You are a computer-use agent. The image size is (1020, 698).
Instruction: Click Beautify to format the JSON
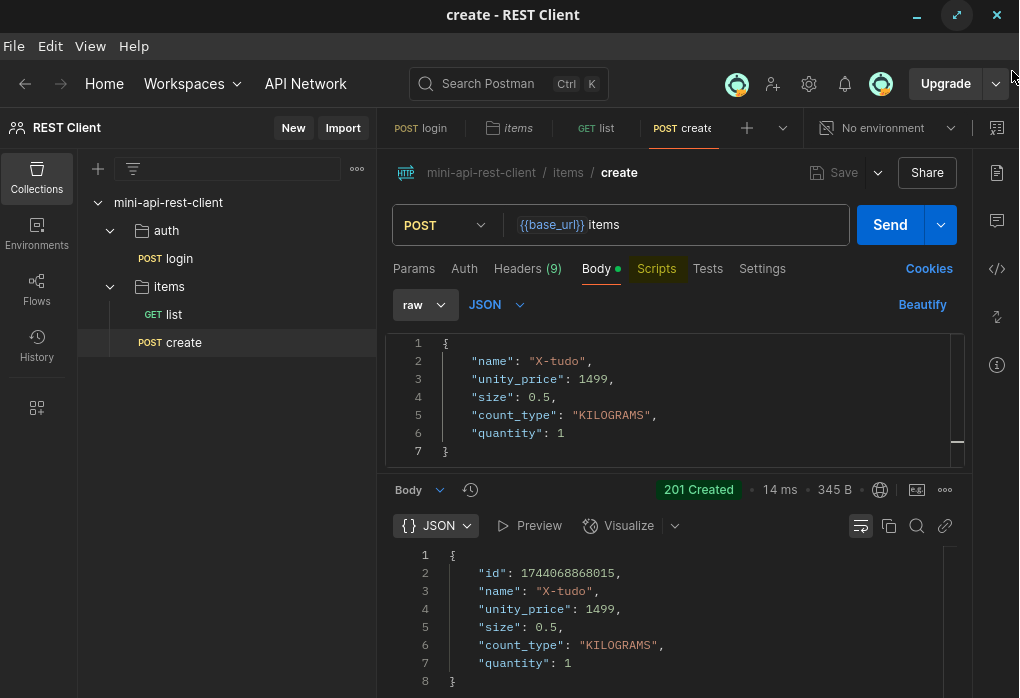click(922, 305)
